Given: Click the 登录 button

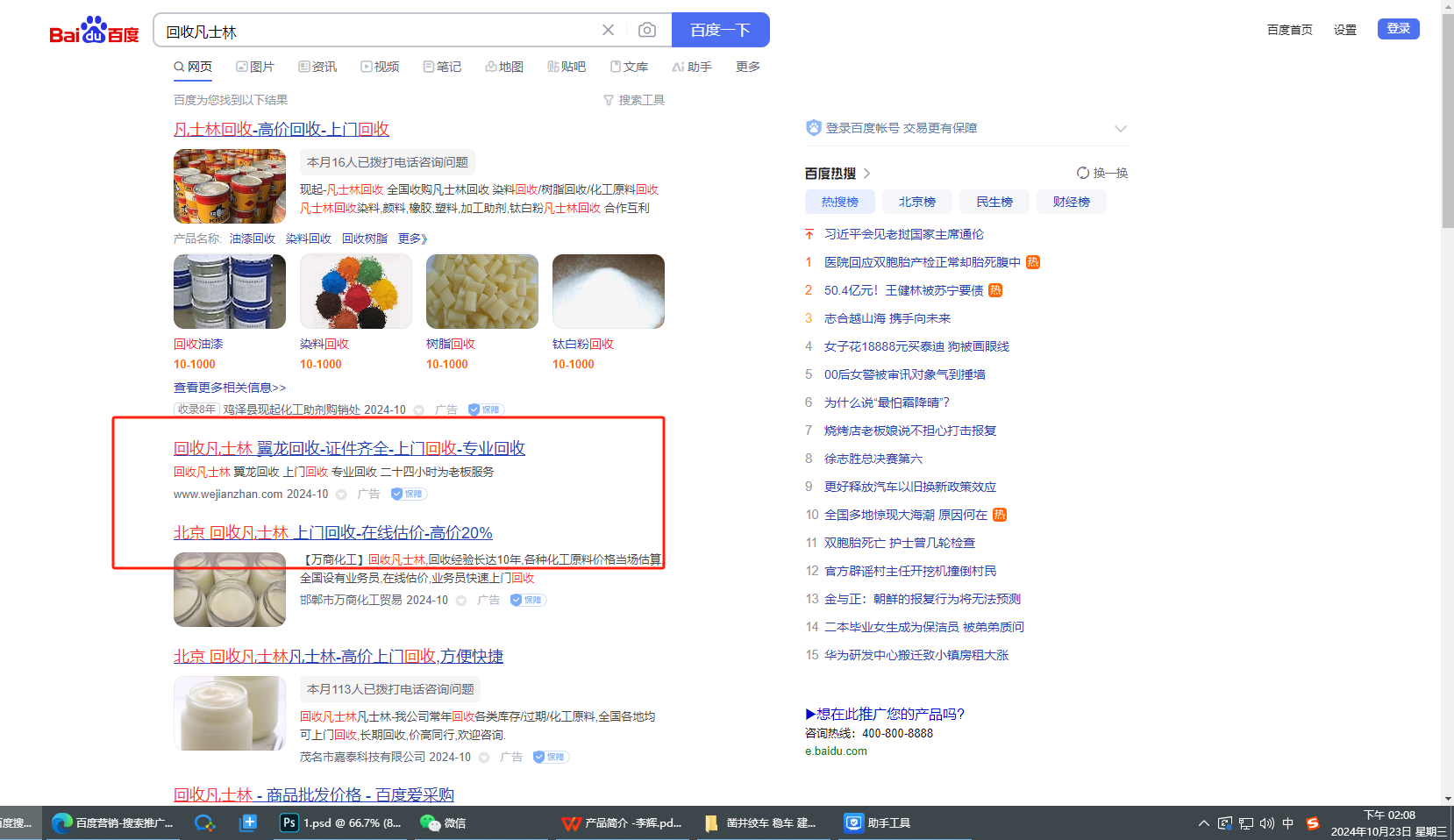Looking at the screenshot, I should click(1398, 29).
